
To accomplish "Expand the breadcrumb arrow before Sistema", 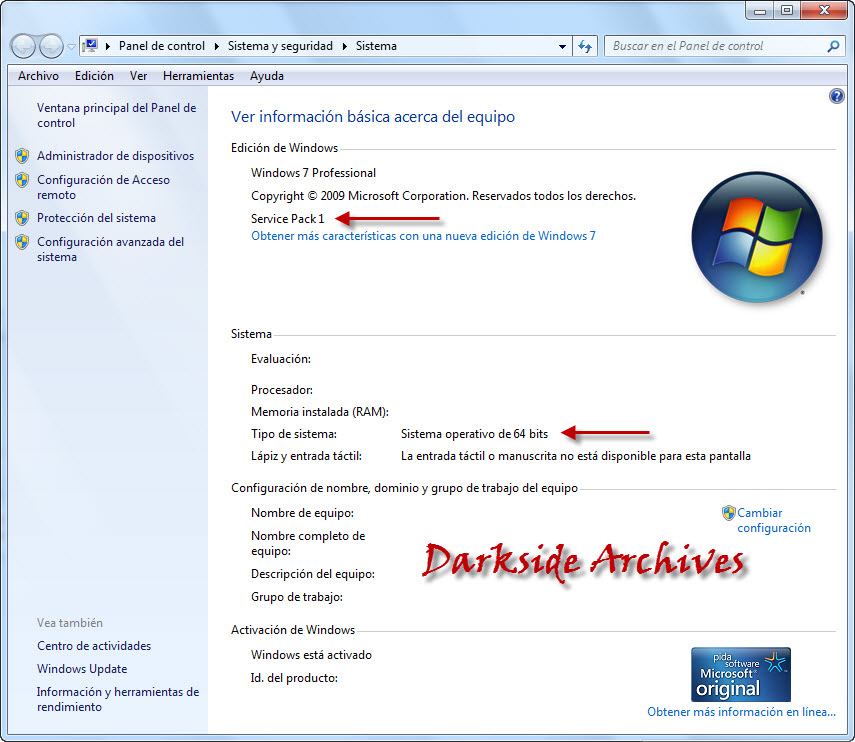I will pyautogui.click(x=345, y=46).
